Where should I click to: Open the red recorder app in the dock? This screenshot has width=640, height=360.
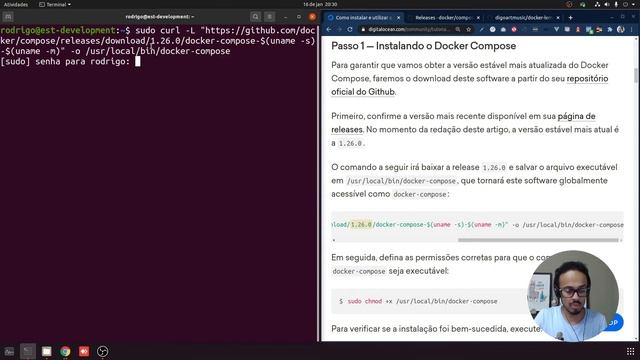(x=84, y=351)
